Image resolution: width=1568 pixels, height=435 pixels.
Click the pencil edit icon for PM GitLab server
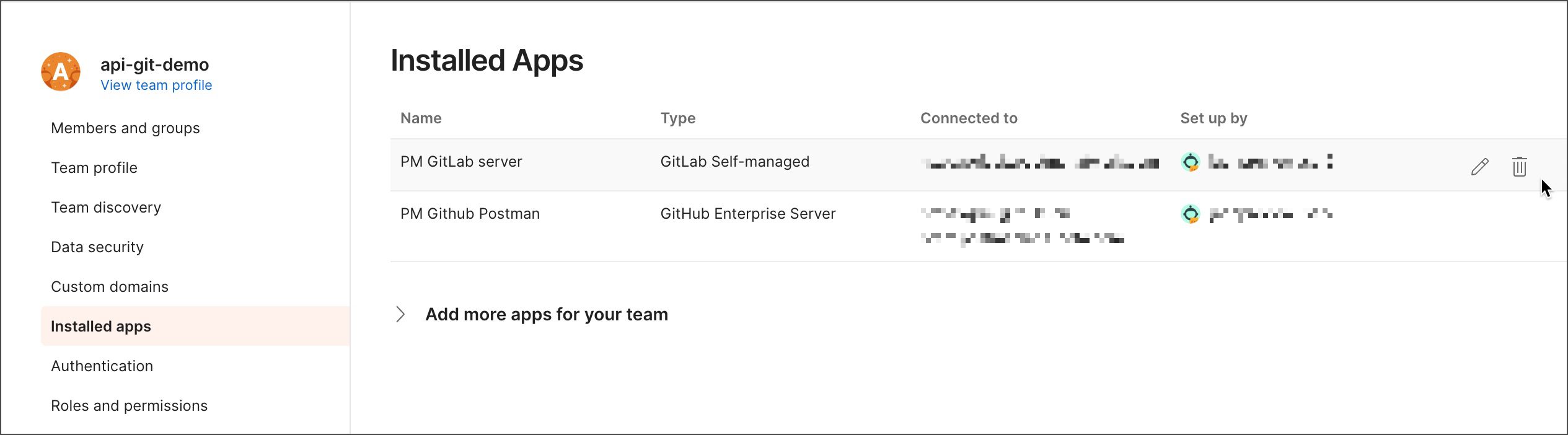(x=1479, y=167)
